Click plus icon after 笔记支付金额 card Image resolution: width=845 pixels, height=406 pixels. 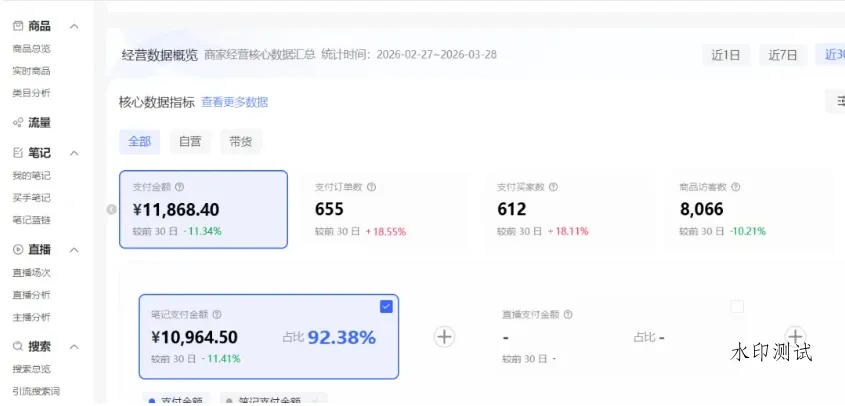(444, 337)
